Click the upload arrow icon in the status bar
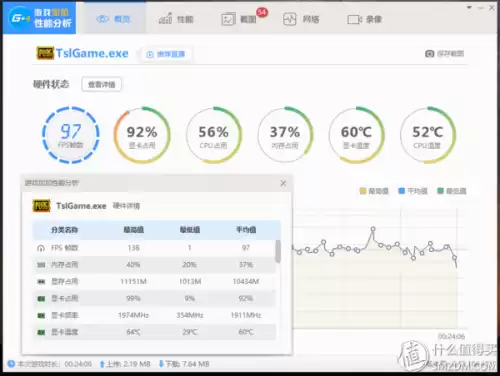500x376 pixels. tap(102, 364)
